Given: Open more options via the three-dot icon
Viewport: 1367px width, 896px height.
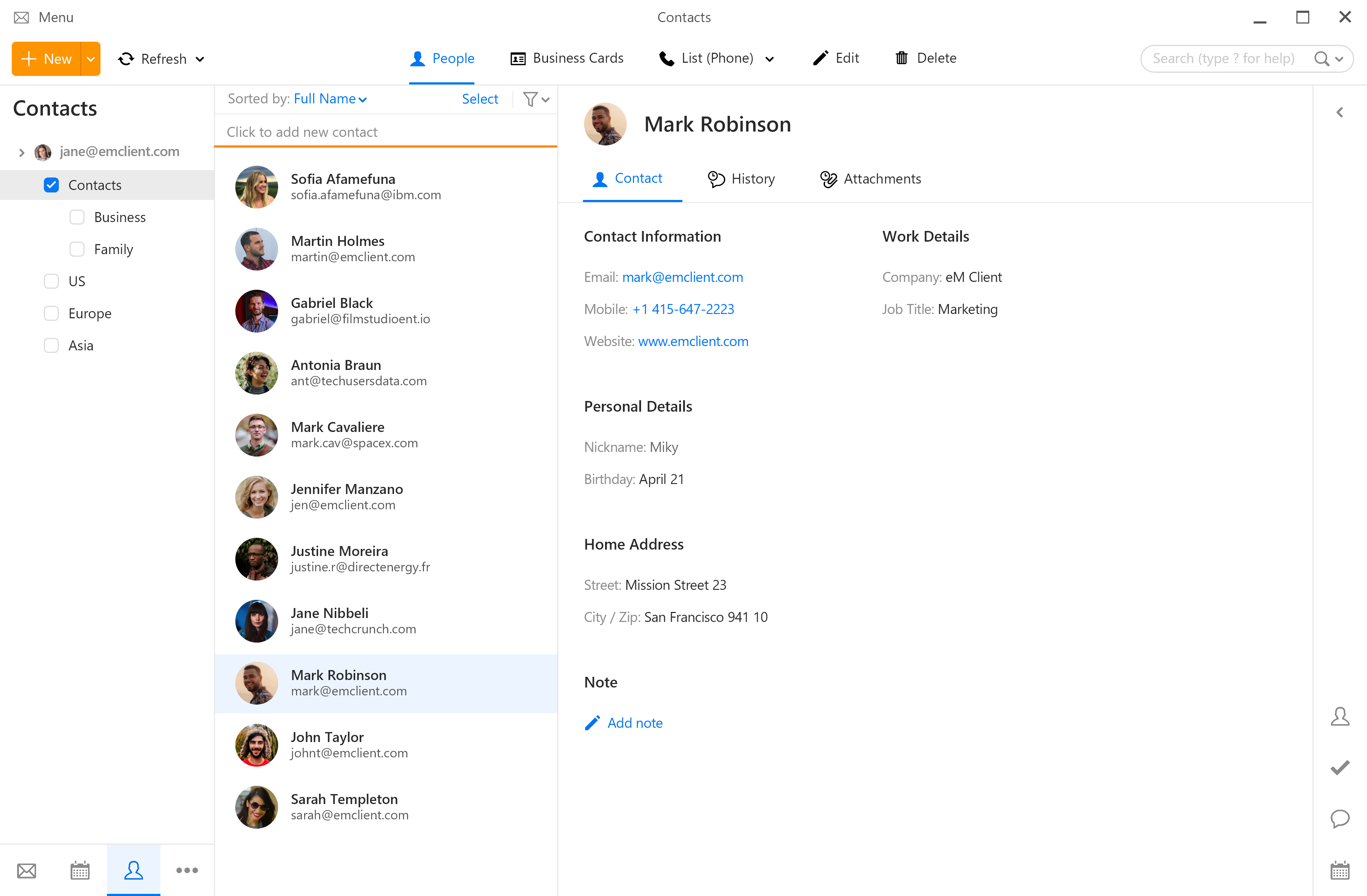Looking at the screenshot, I should (x=187, y=870).
